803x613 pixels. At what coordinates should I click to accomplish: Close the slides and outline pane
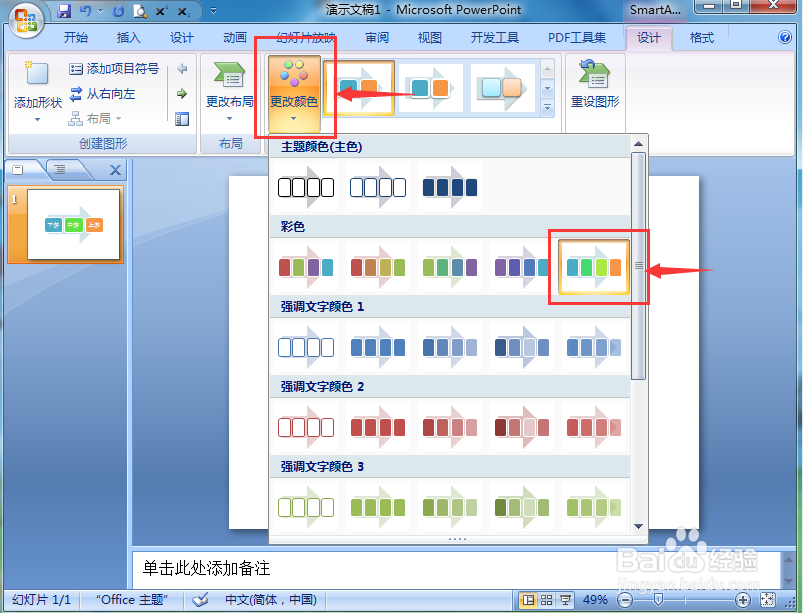click(x=116, y=170)
